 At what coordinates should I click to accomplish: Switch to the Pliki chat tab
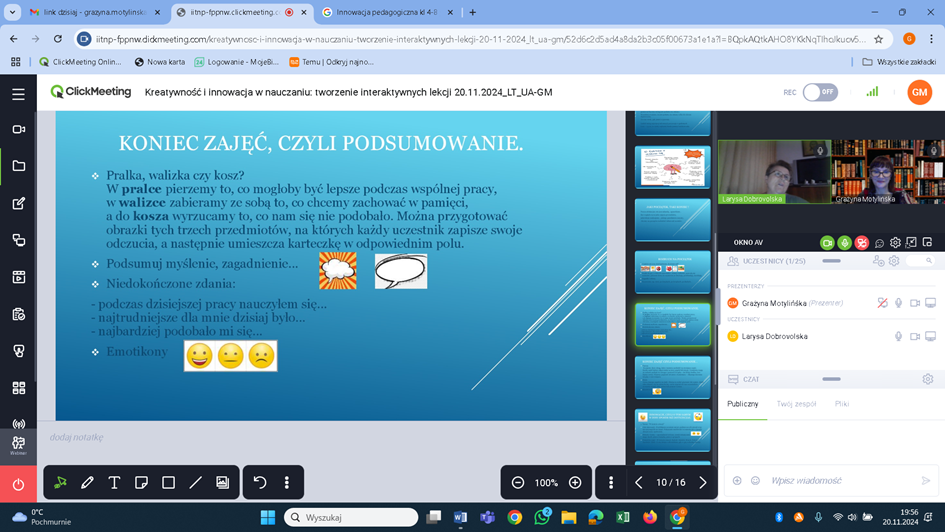(x=842, y=404)
